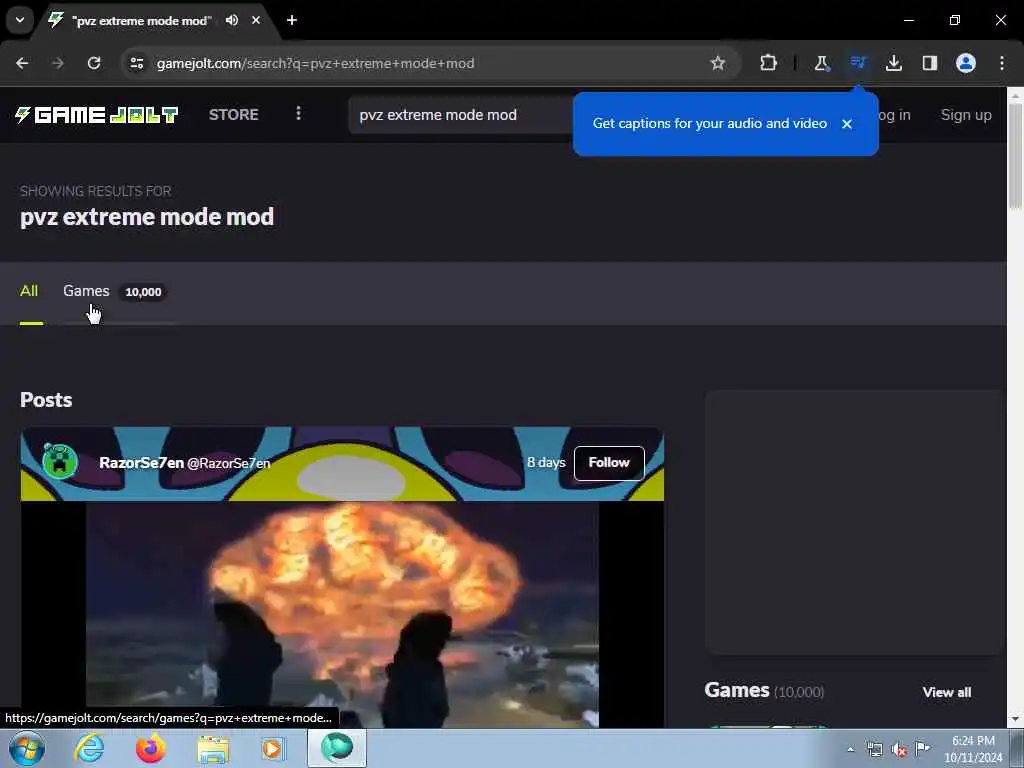This screenshot has height=768, width=1024.
Task: Open RazorSe7en's profile avatar
Action: (x=59, y=461)
